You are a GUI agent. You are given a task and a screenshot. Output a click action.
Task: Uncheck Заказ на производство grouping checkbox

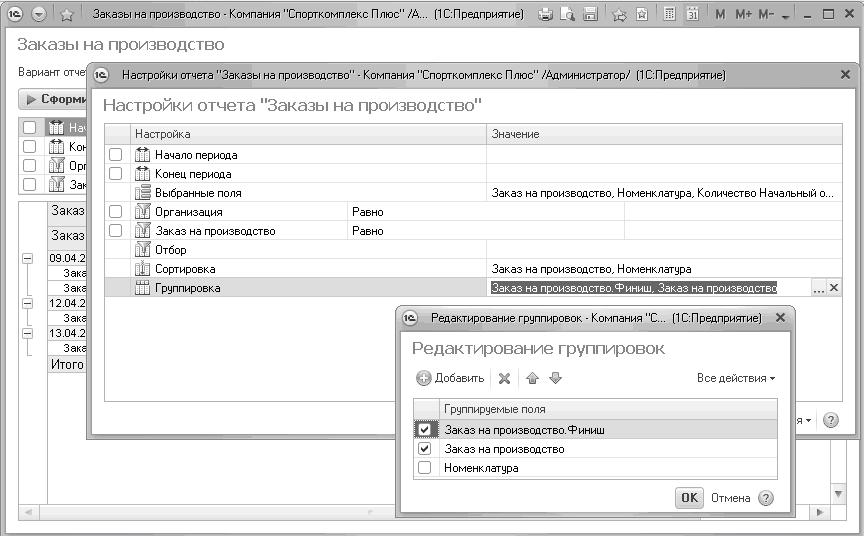pyautogui.click(x=424, y=448)
